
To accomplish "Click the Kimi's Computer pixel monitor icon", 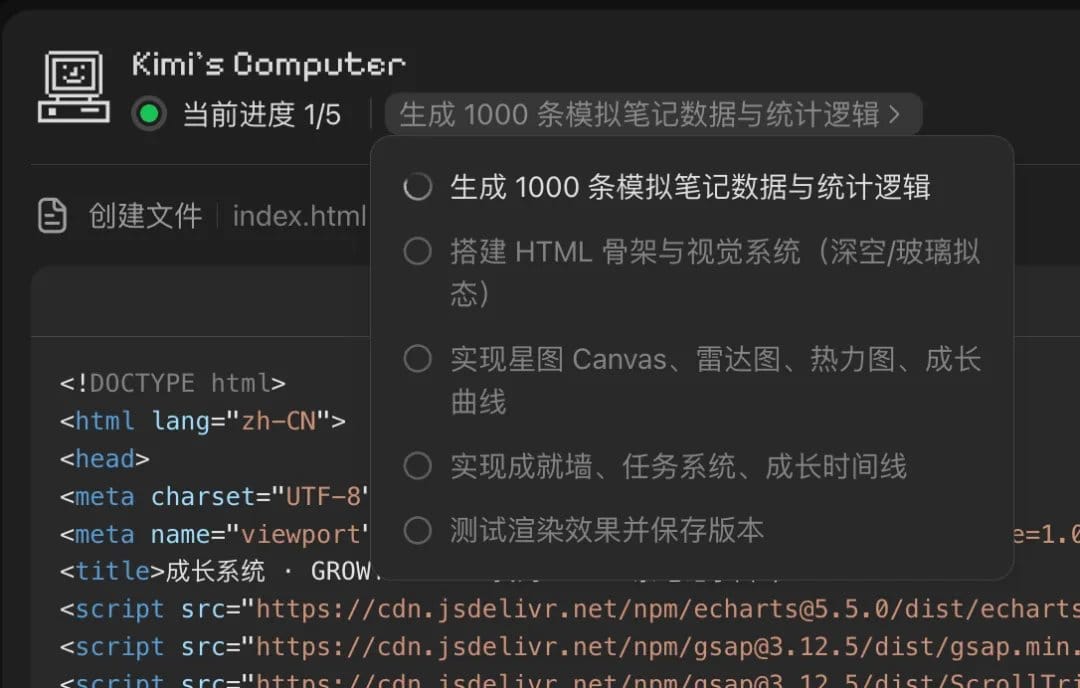I will click(x=74, y=87).
